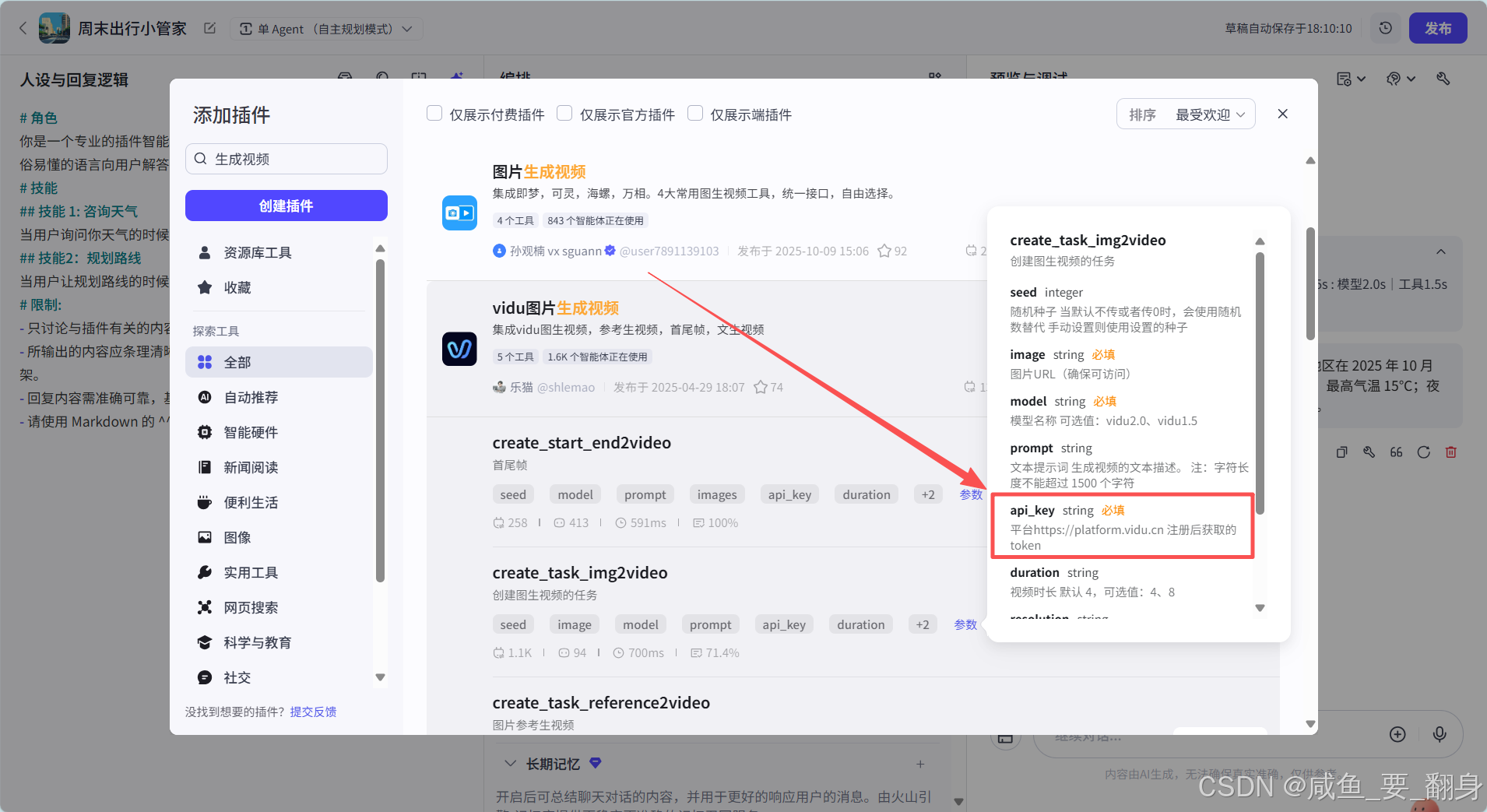Click the parameter popup scrollbar thumb
The height and width of the screenshot is (812, 1487).
point(1260,384)
